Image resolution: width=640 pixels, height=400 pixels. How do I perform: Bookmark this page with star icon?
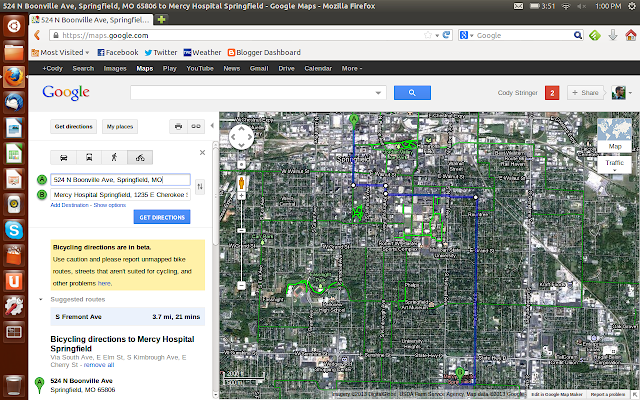point(428,35)
